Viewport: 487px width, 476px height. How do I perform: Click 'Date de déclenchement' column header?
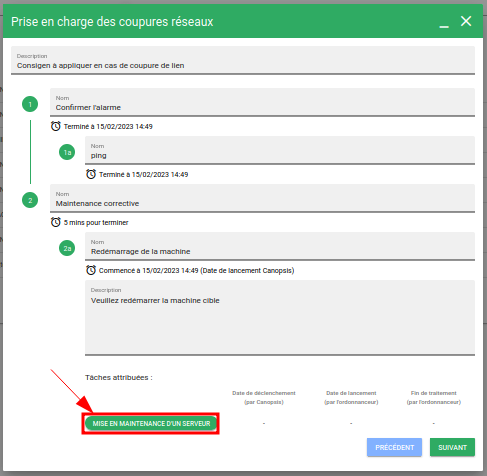point(264,397)
